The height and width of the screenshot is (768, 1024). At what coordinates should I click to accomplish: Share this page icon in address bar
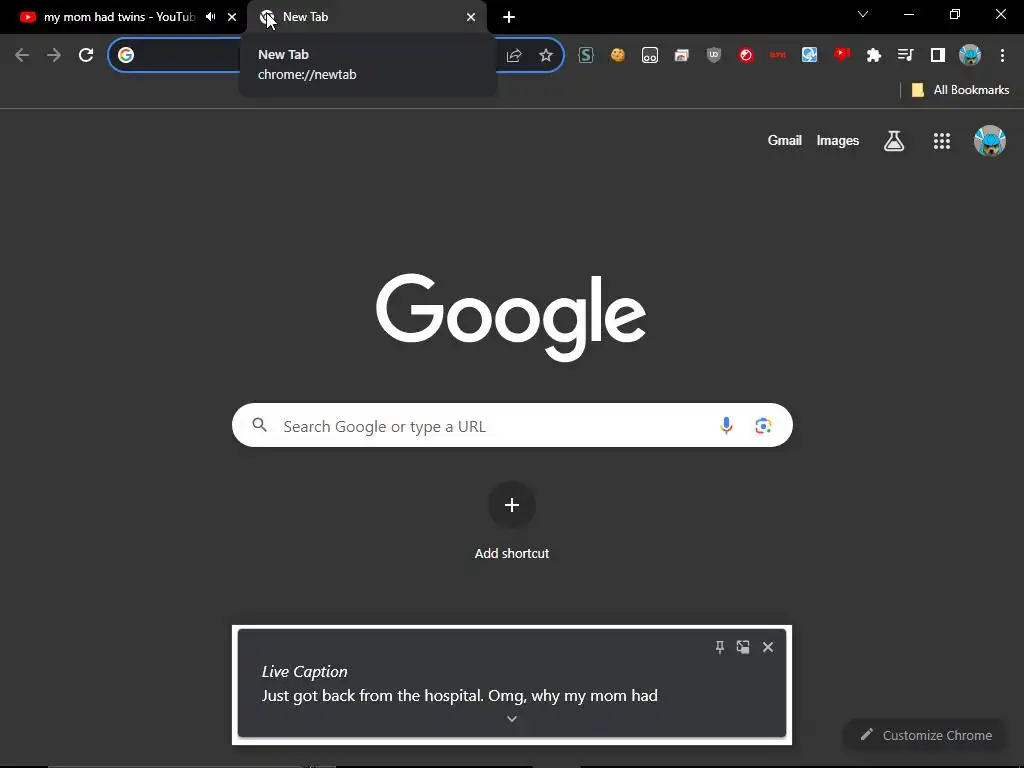click(x=514, y=56)
